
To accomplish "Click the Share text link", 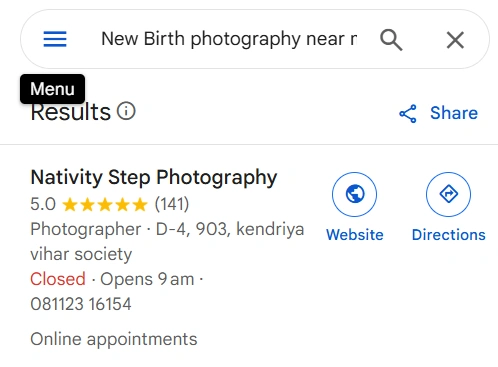I will pos(454,113).
